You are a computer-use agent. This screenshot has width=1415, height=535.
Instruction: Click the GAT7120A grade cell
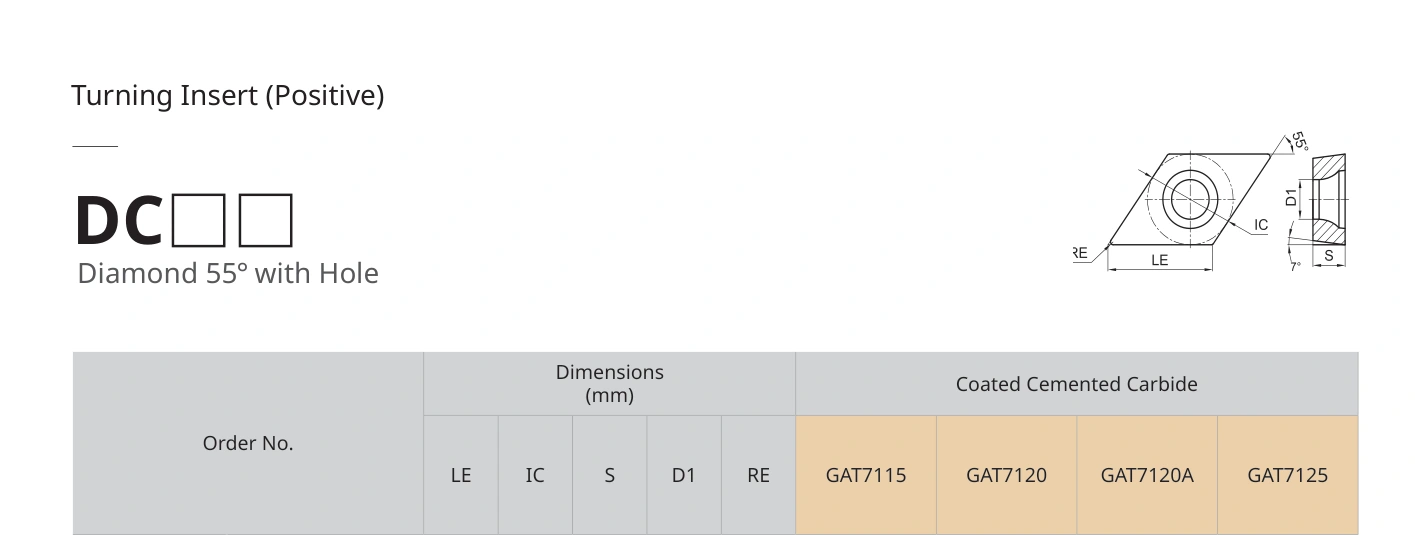tap(1147, 475)
